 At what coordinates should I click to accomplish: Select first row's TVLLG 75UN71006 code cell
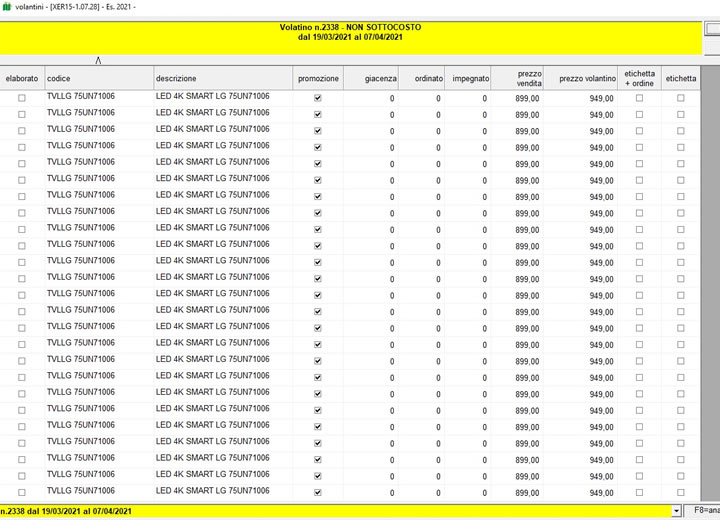click(x=99, y=96)
